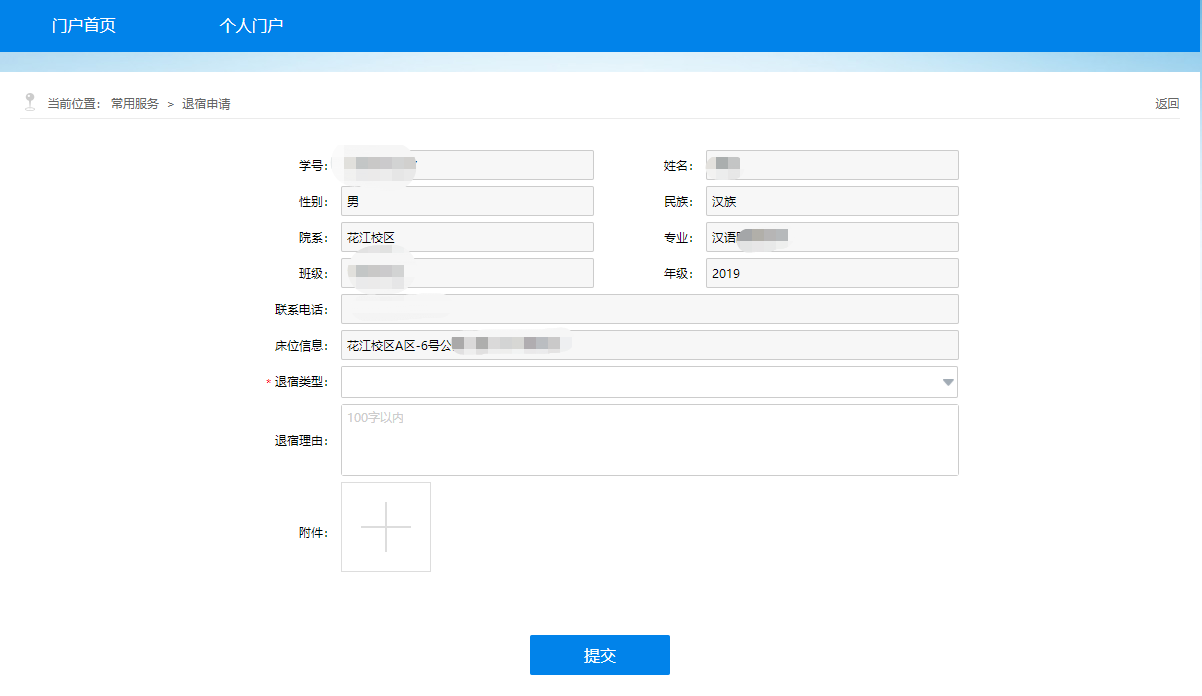Click the 班级 input field

tap(467, 273)
